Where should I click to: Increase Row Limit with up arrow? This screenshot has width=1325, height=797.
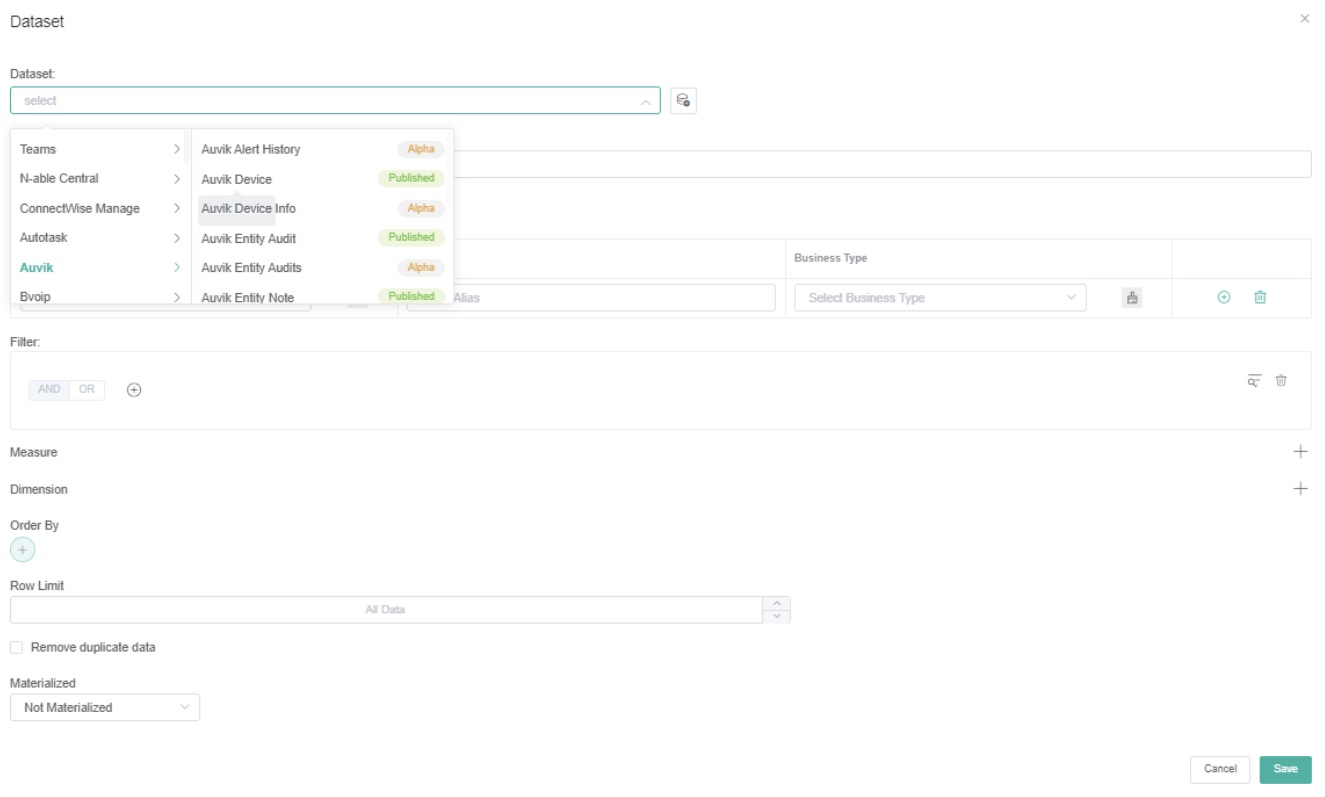click(776, 604)
